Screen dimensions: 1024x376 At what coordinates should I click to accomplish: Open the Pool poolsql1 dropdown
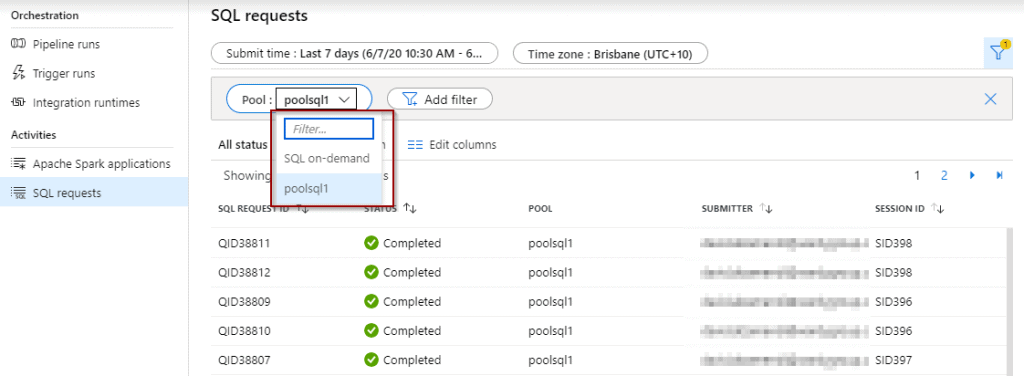click(x=317, y=100)
